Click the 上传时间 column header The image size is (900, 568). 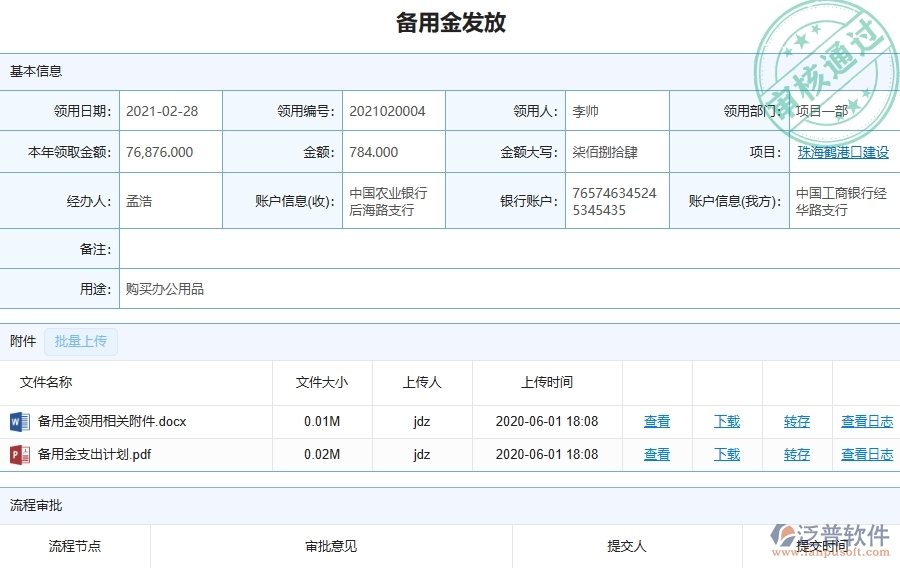(x=547, y=382)
